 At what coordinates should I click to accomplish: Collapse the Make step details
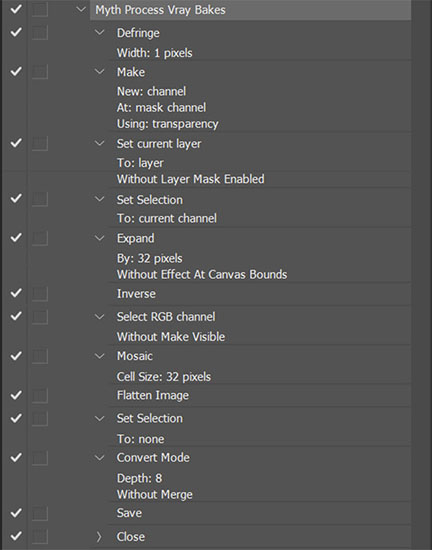(x=100, y=72)
